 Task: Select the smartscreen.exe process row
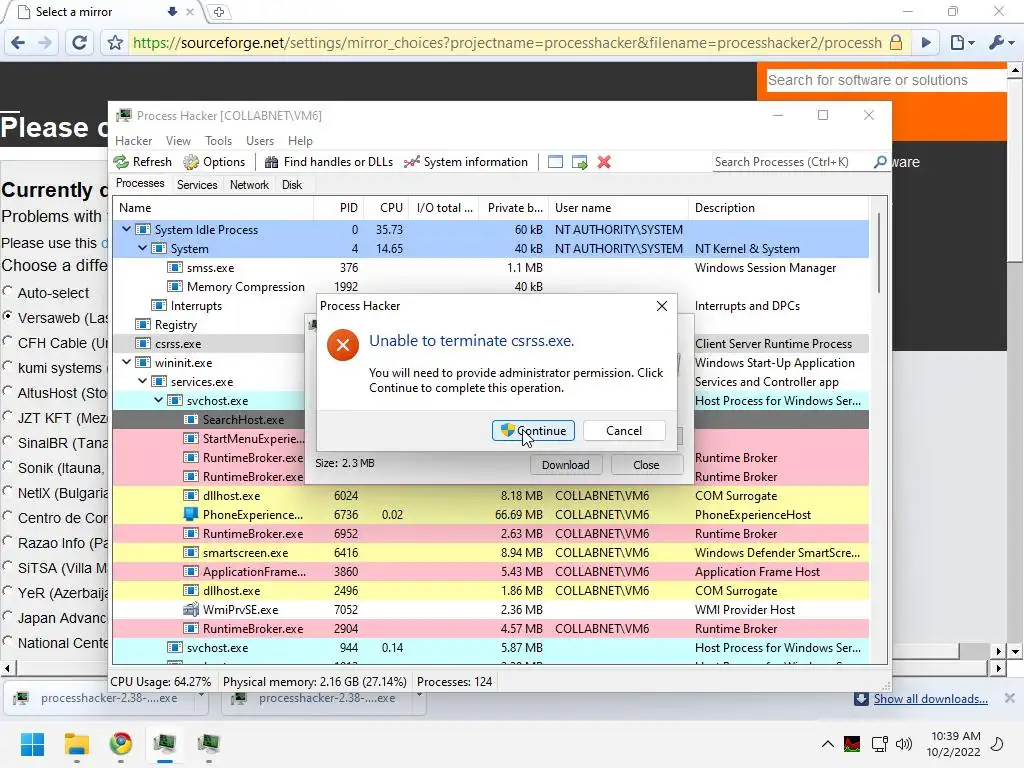click(x=490, y=552)
